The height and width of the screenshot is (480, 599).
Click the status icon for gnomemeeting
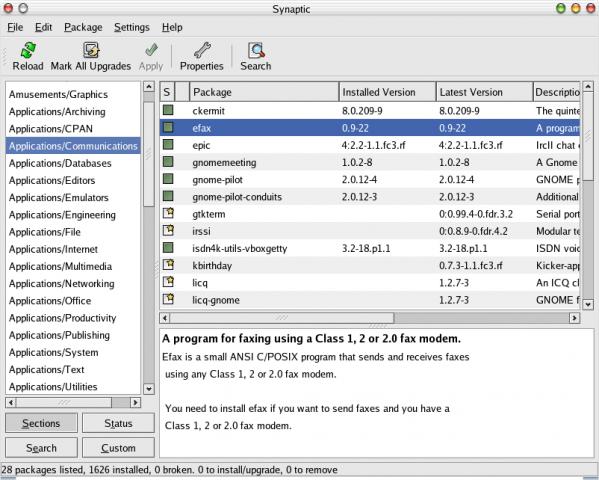[168, 162]
